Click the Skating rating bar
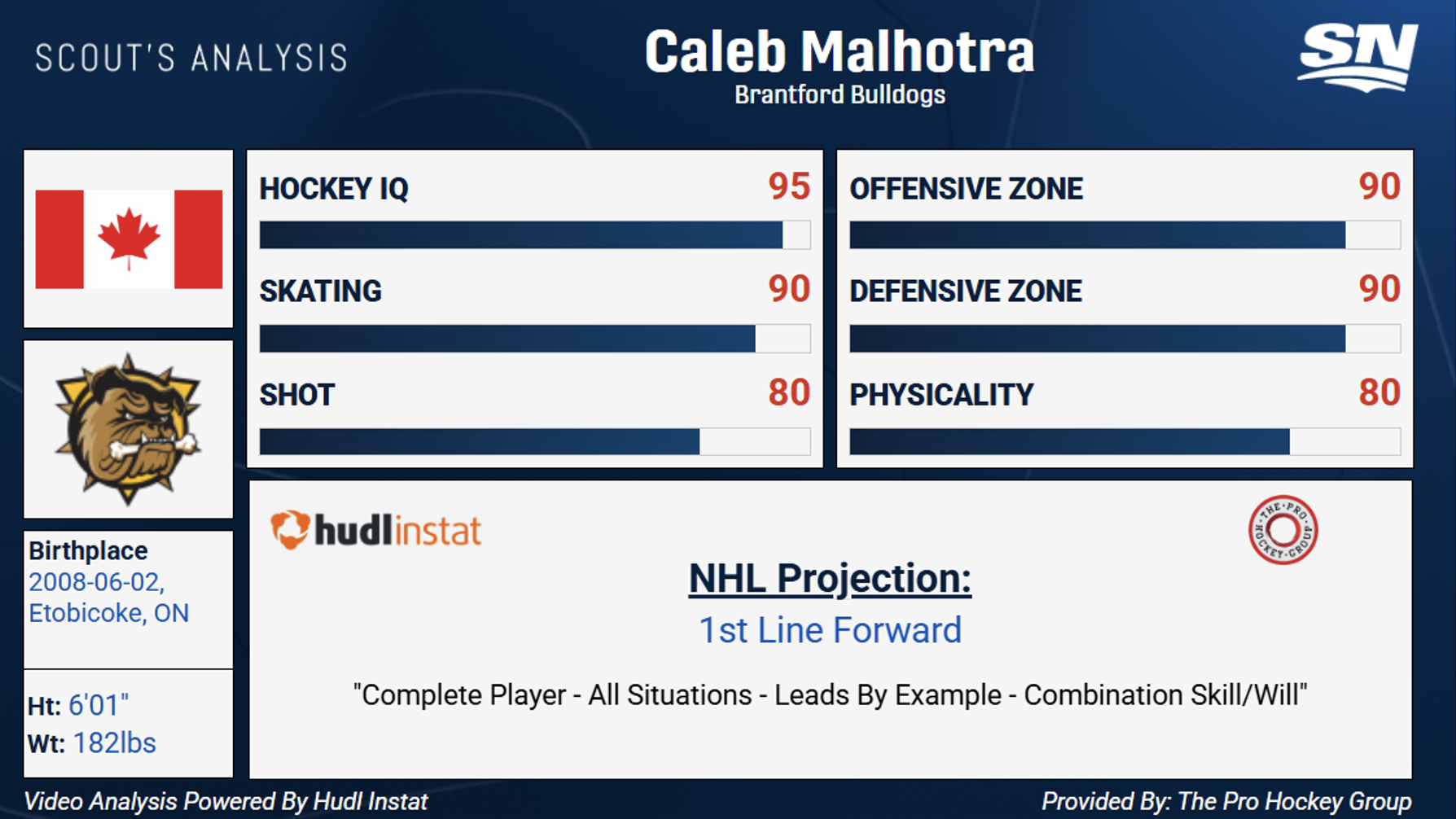The width and height of the screenshot is (1456, 819). tap(534, 339)
